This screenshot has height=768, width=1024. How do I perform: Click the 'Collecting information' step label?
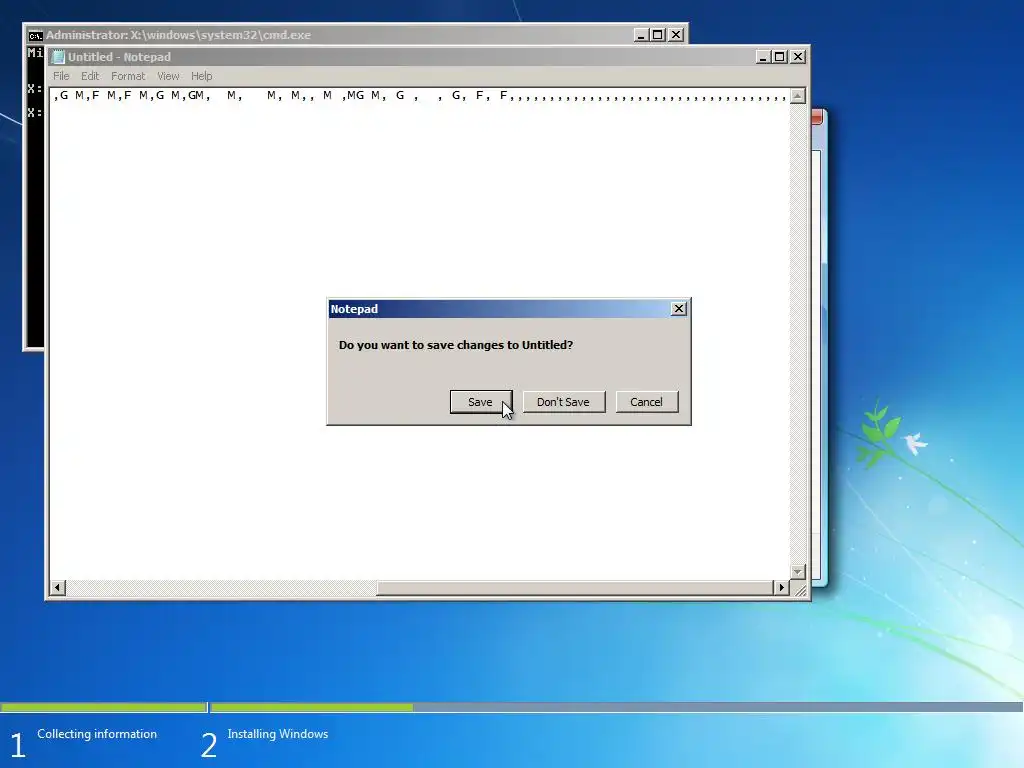coord(97,734)
